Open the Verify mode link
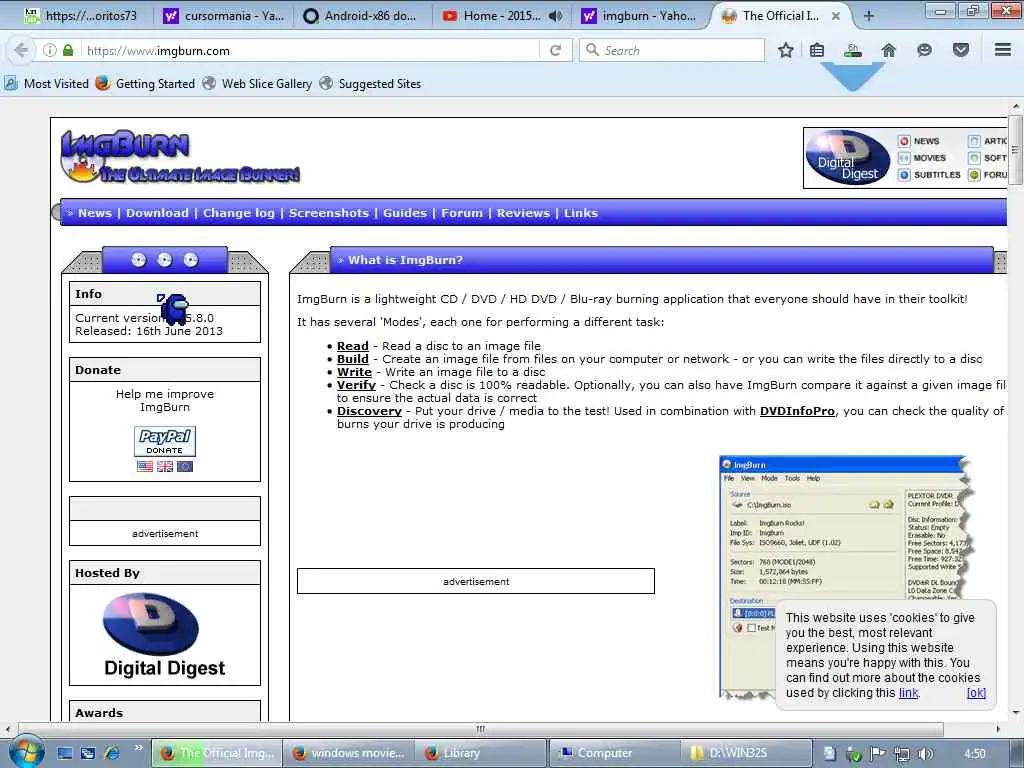The image size is (1024, 768). click(357, 385)
